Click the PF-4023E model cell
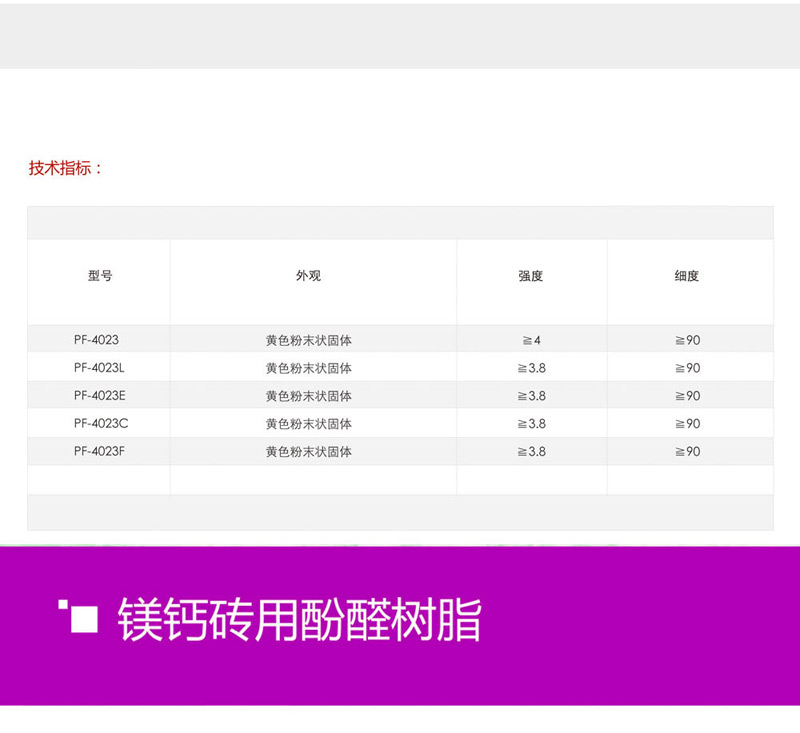800x733 pixels. tap(99, 396)
